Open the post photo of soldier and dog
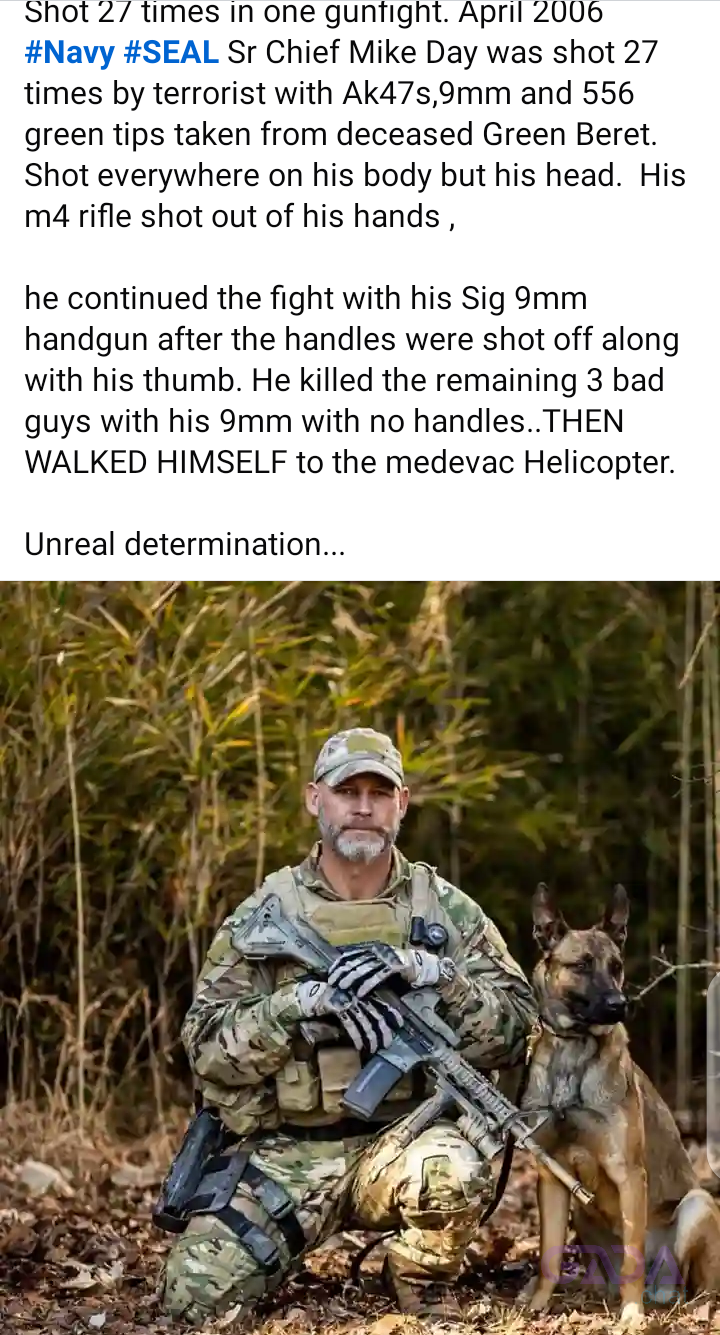 click(x=360, y=958)
